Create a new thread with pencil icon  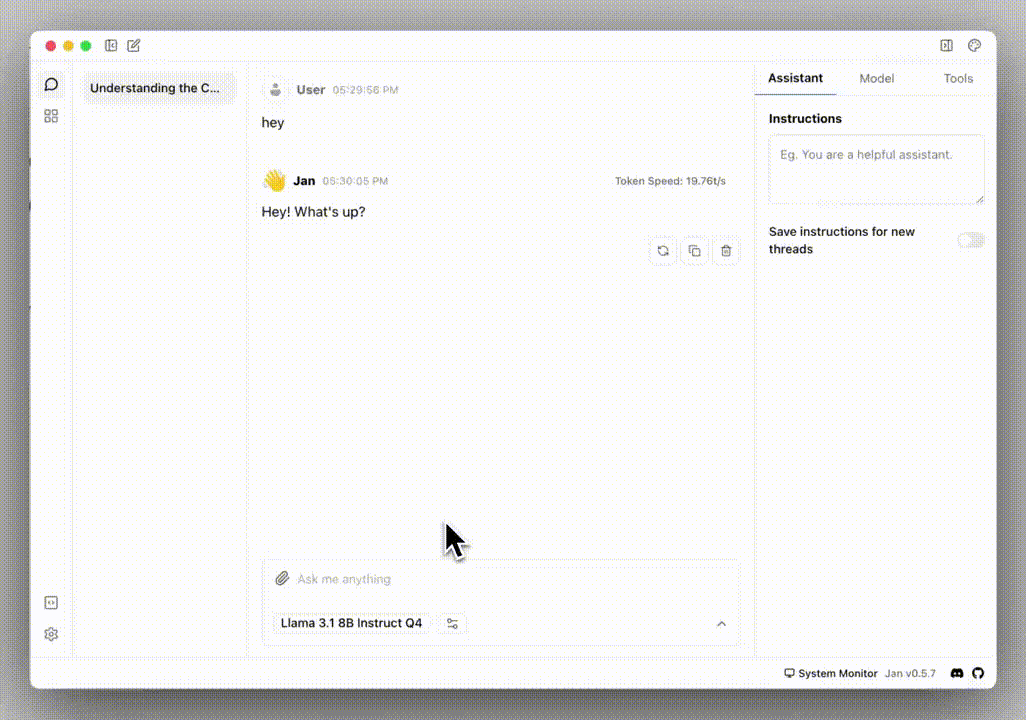coord(133,45)
